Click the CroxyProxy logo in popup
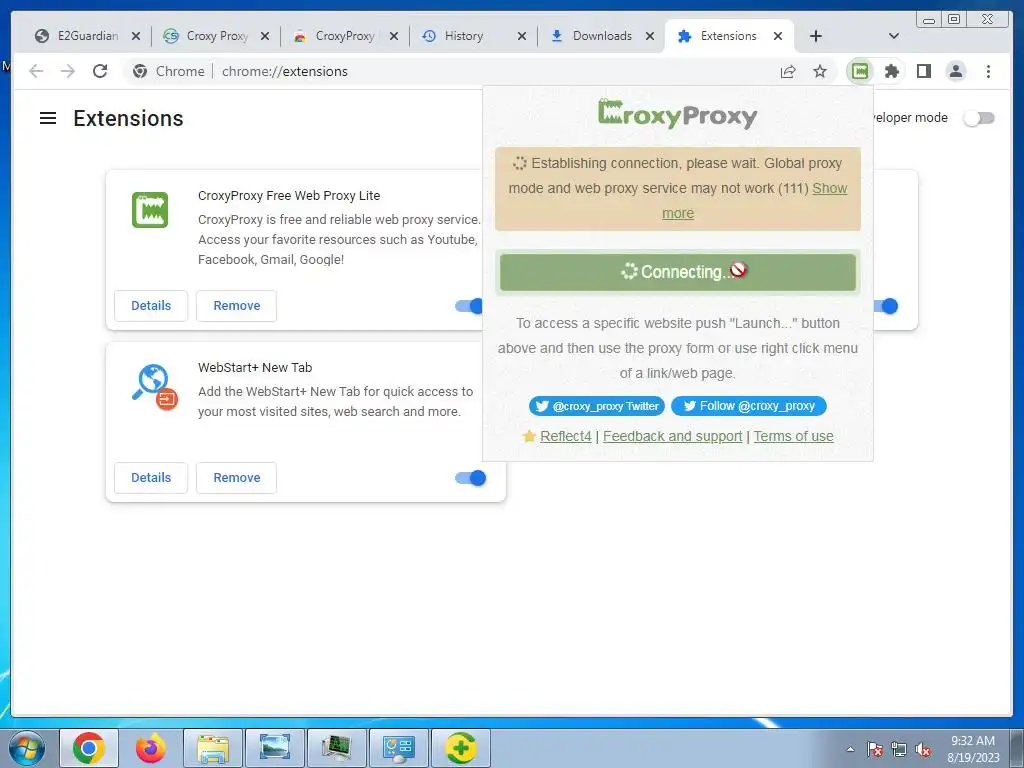 pos(677,115)
